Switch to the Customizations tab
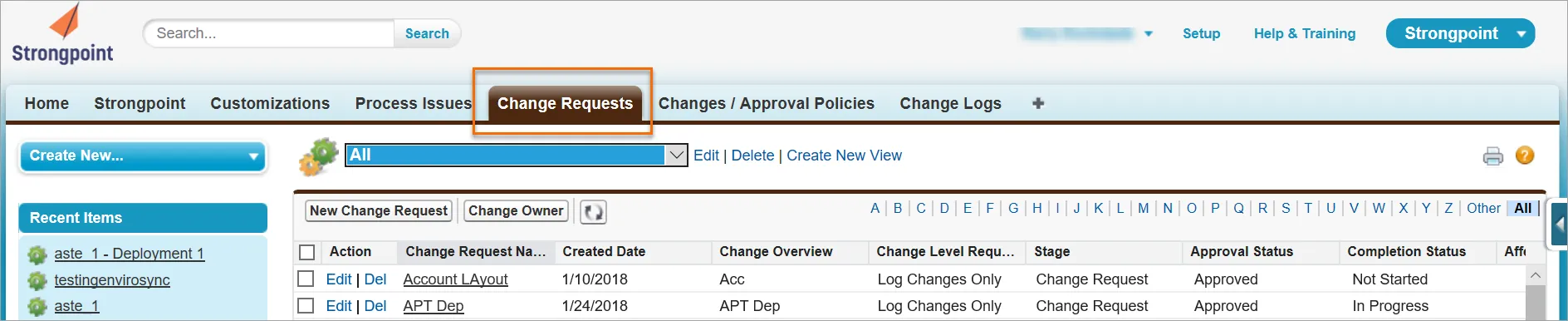The width and height of the screenshot is (1568, 321). click(270, 103)
